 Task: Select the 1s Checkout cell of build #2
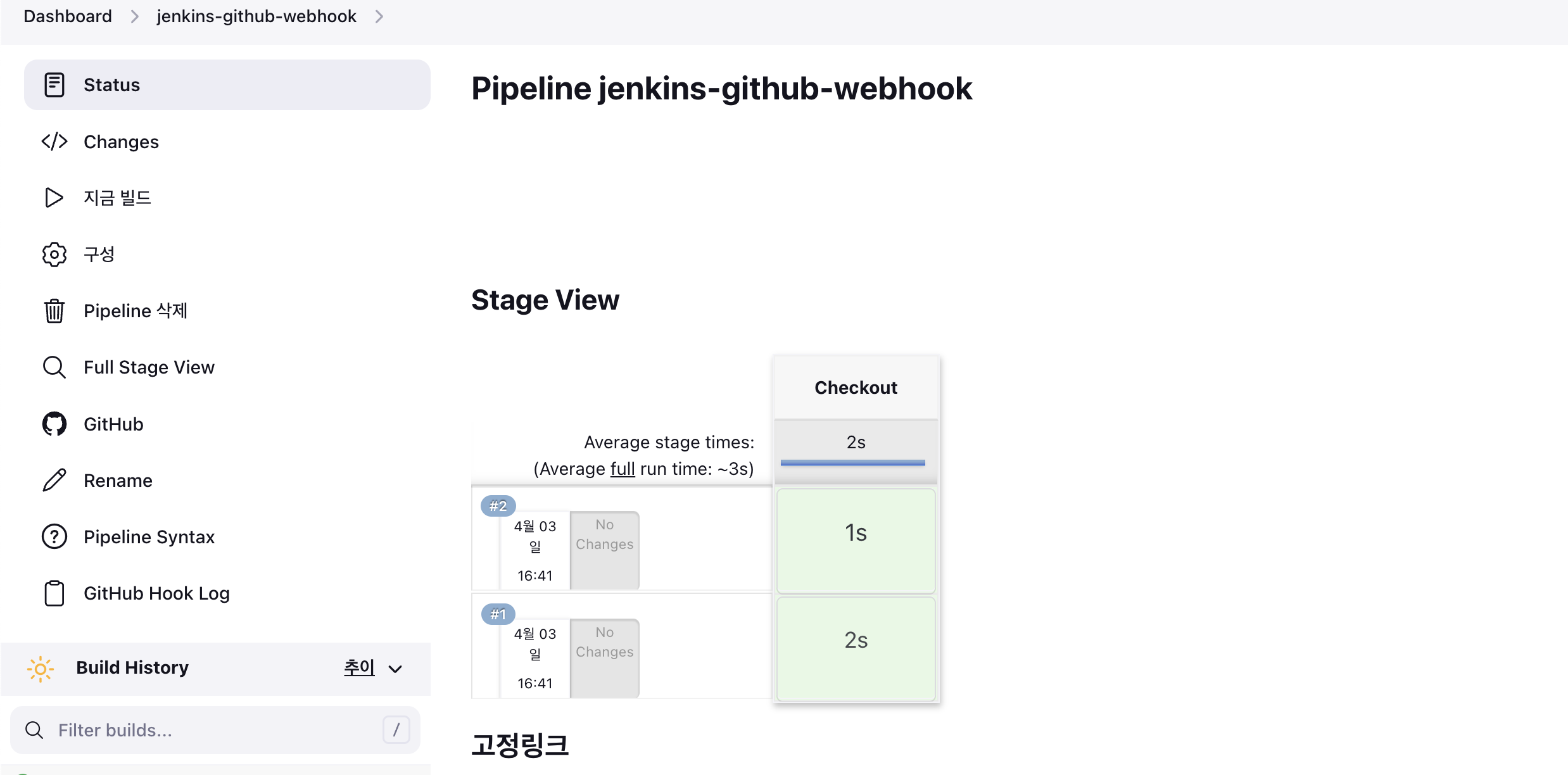click(856, 541)
